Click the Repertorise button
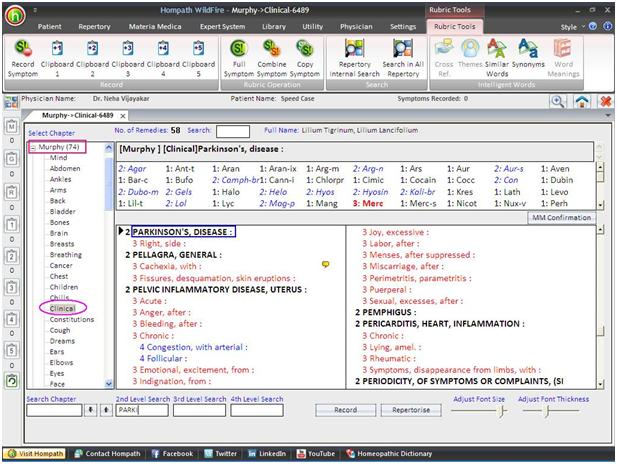This screenshot has height=464, width=617. pos(411,410)
